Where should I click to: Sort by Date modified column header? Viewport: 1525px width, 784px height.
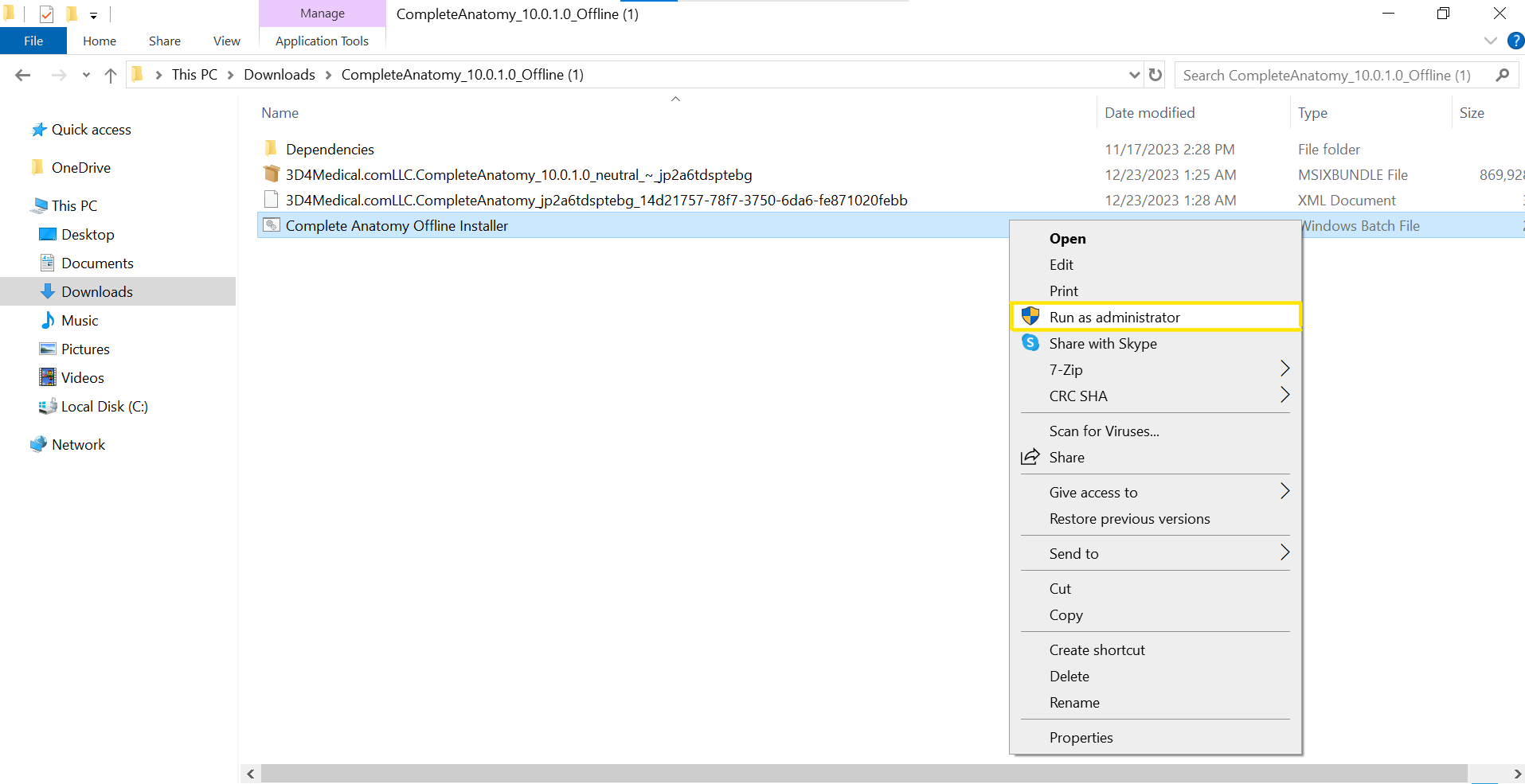coord(1149,113)
